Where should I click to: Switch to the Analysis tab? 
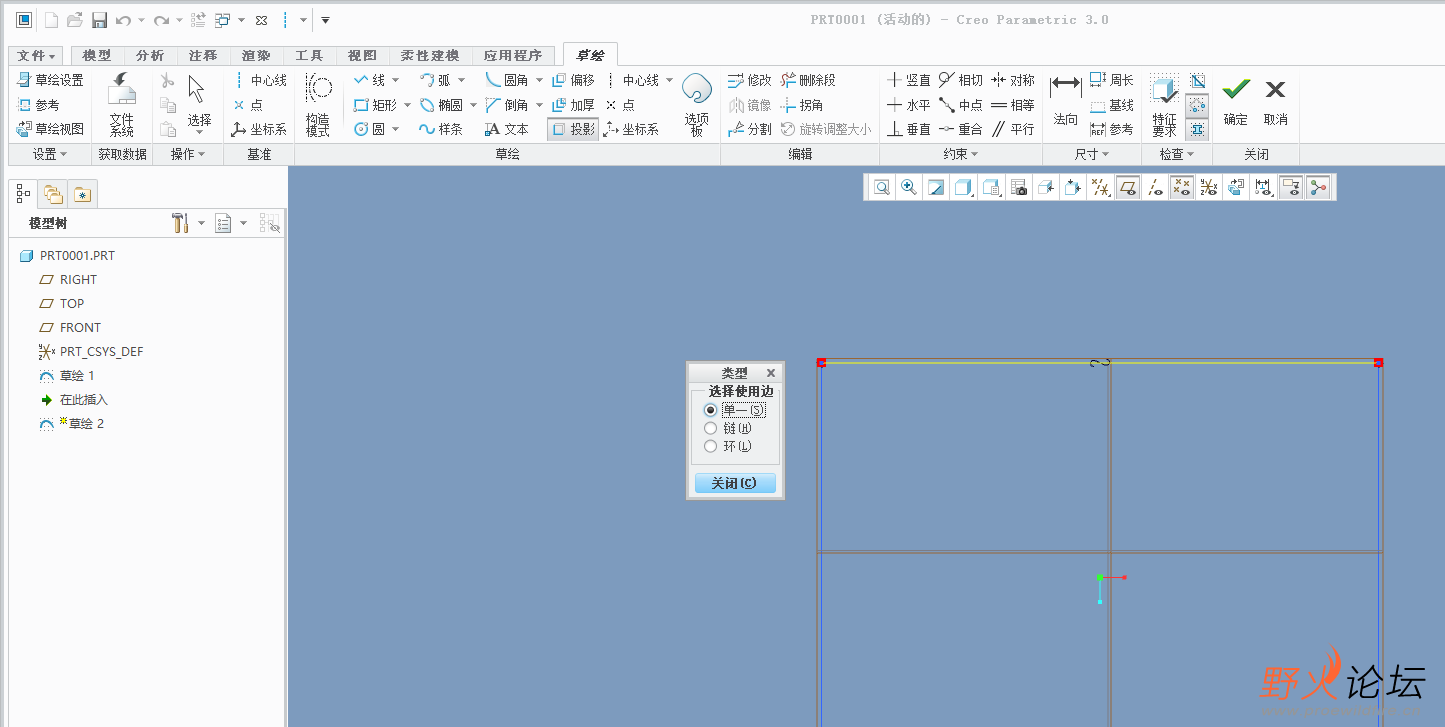tap(150, 56)
